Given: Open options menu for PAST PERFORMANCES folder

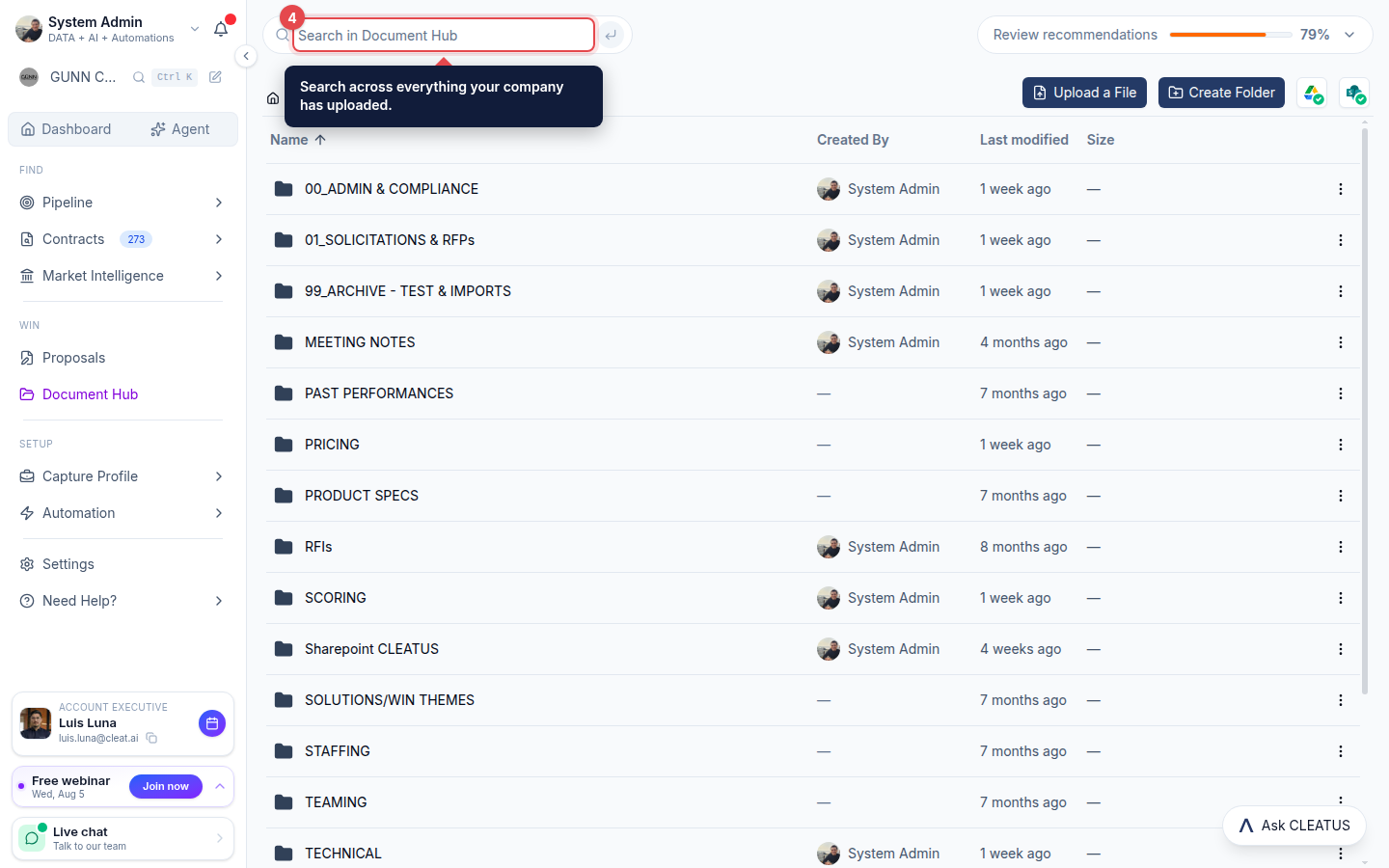Looking at the screenshot, I should point(1341,393).
